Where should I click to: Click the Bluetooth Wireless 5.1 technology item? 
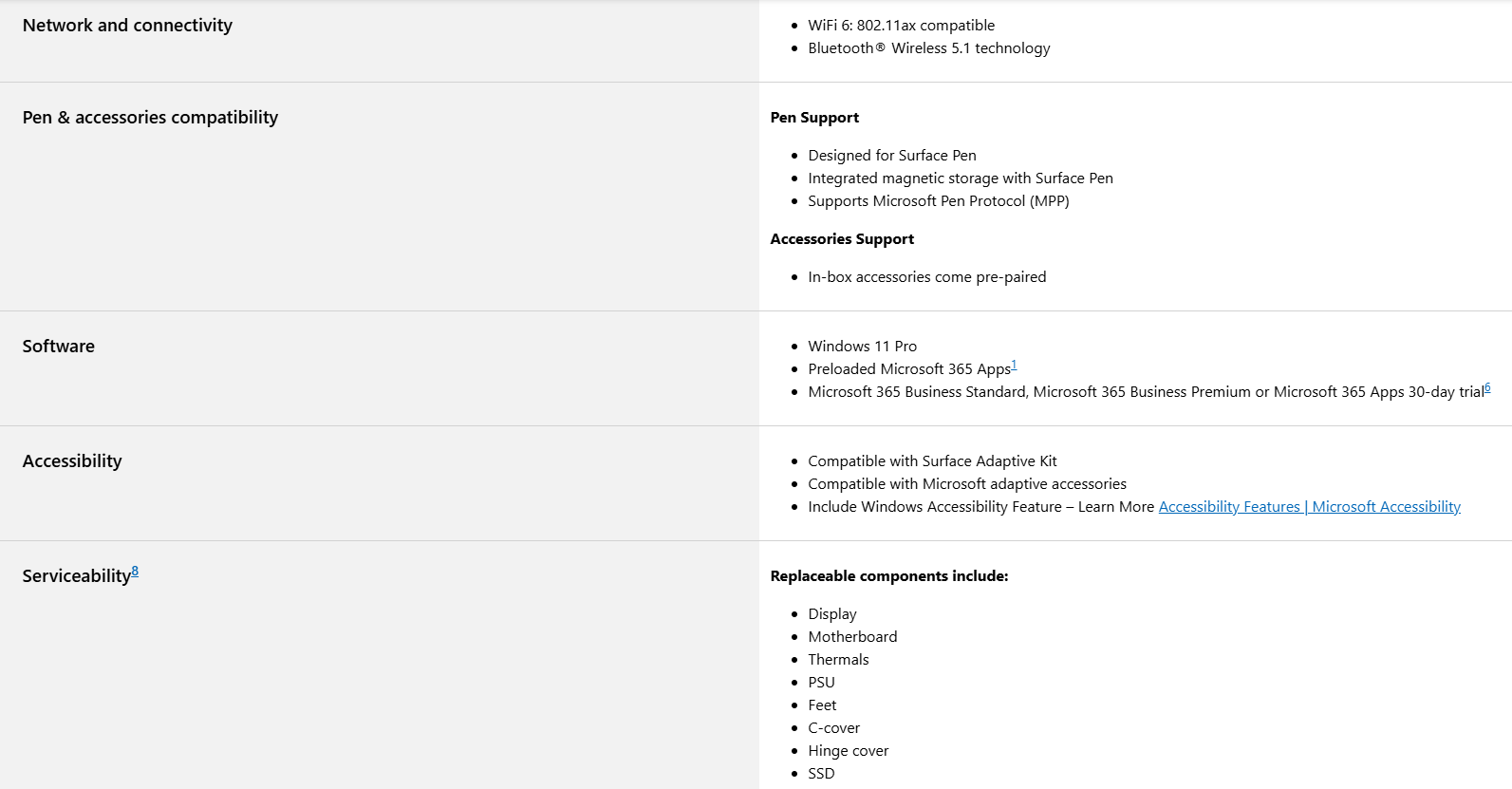(x=928, y=48)
